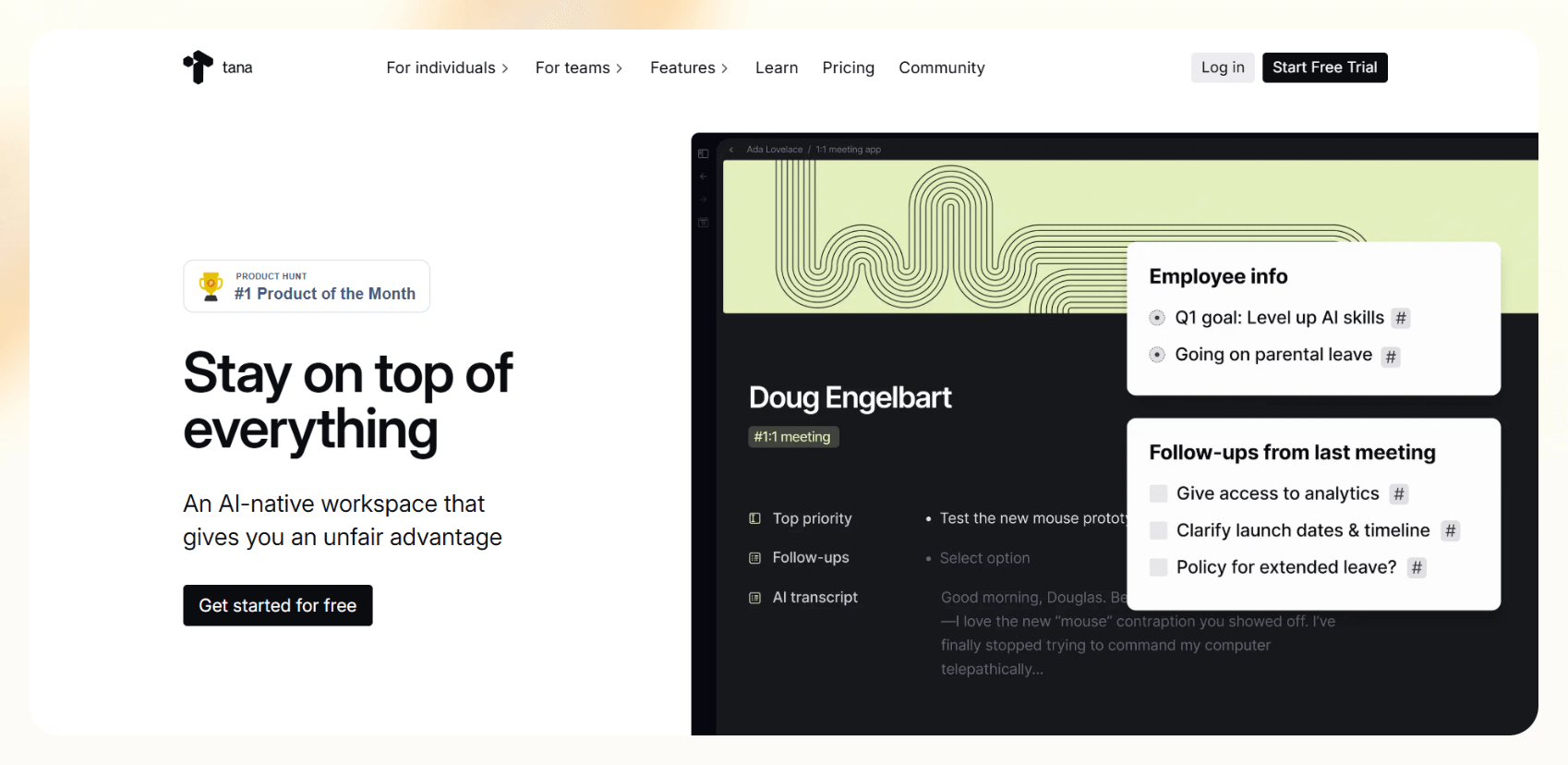Screen dimensions: 1568x765
Task: Click the Stay on top of everything headline
Action: coord(347,402)
